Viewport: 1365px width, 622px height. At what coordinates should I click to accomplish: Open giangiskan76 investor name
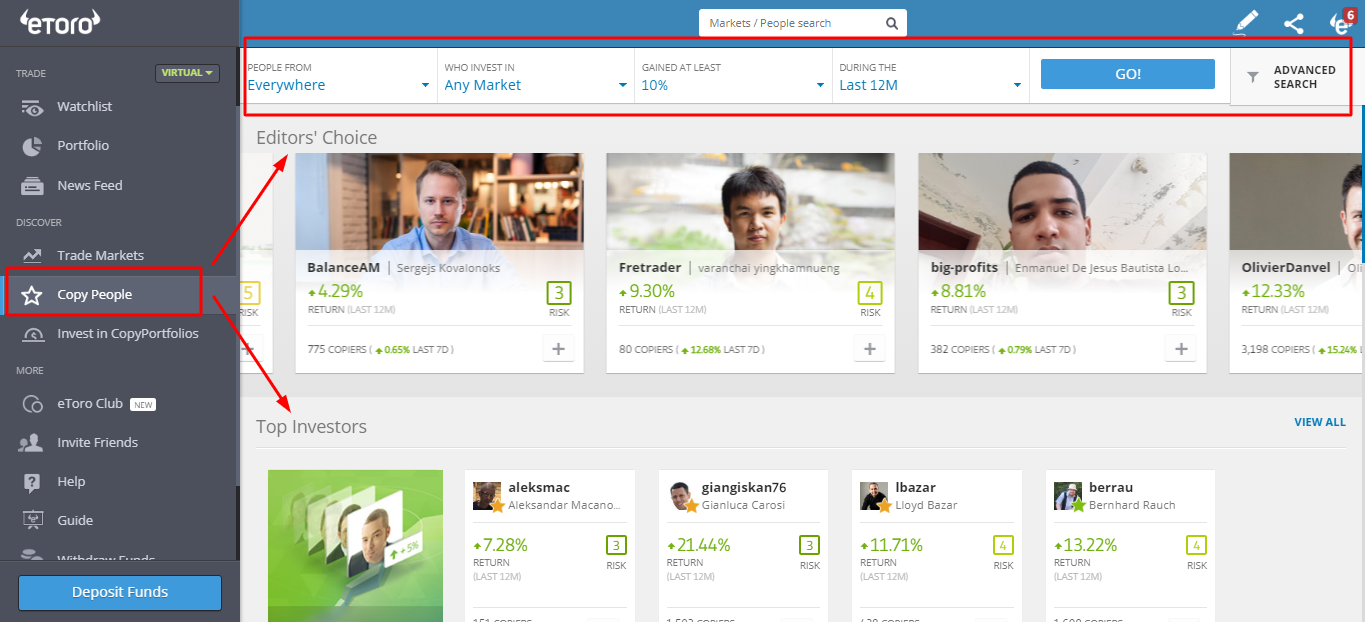click(744, 488)
